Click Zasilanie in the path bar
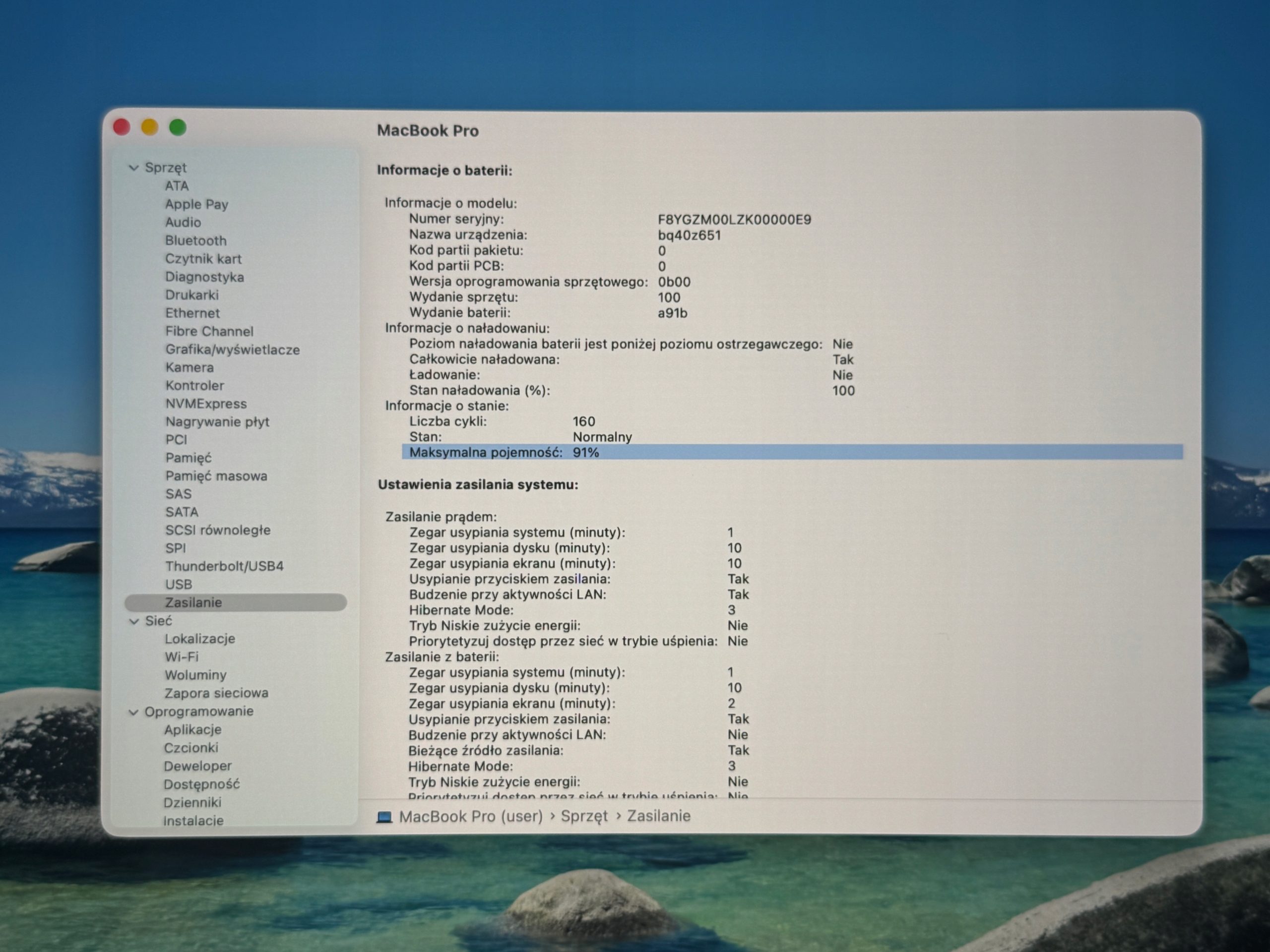Viewport: 1270px width, 952px height. pos(658,816)
